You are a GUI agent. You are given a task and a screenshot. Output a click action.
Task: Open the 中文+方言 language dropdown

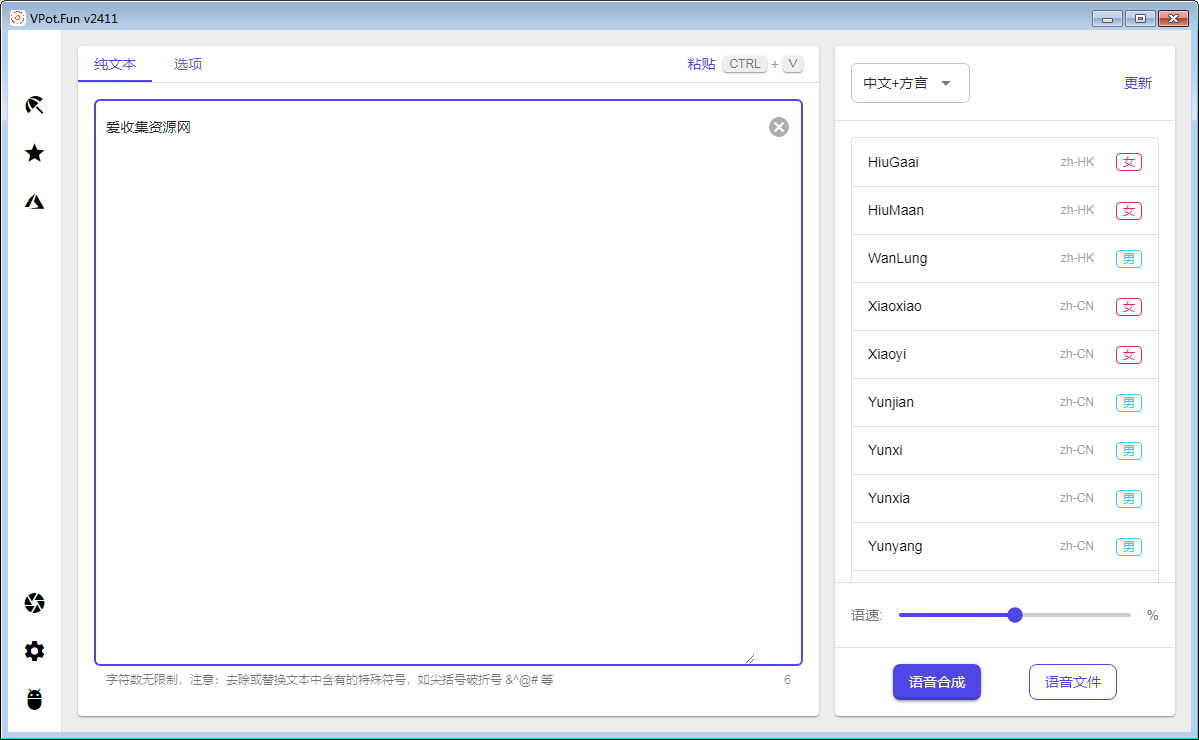pyautogui.click(x=910, y=83)
